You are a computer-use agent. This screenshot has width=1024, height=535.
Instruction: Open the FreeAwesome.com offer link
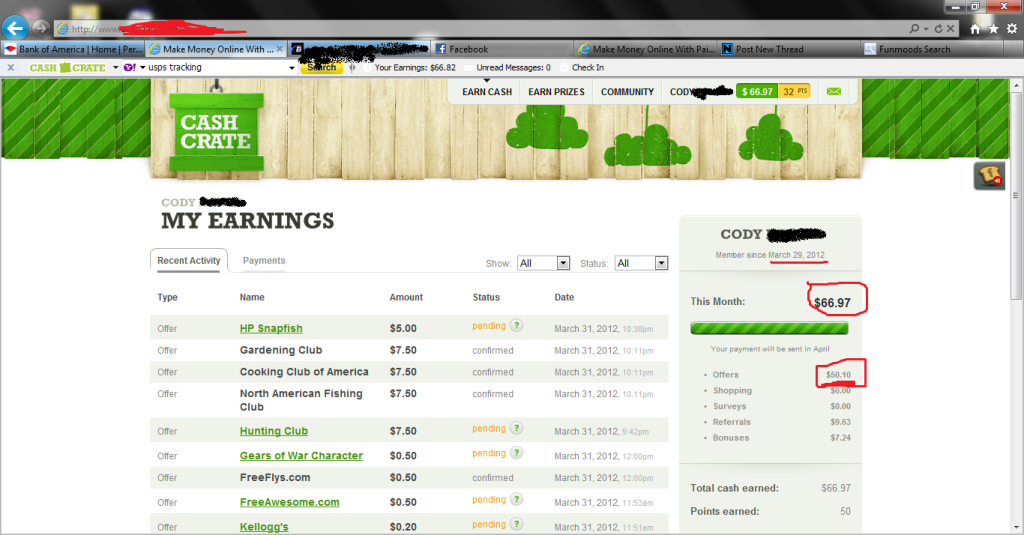pyautogui.click(x=289, y=502)
